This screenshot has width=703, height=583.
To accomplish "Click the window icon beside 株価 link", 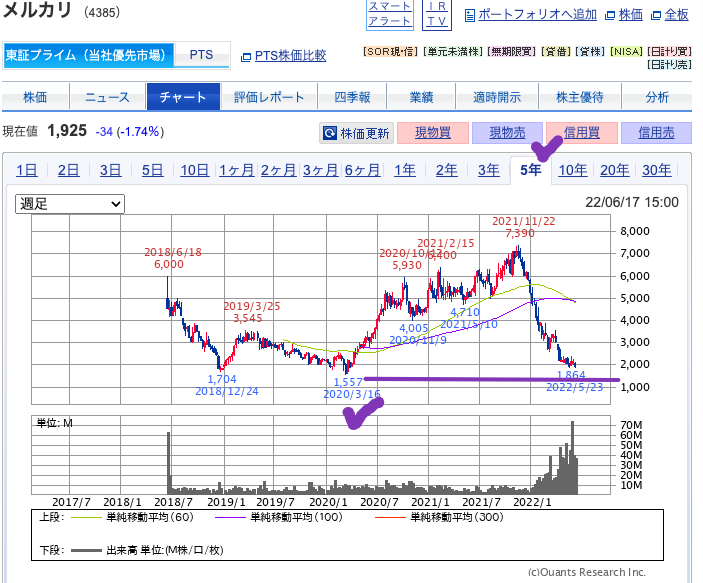I will [610, 16].
